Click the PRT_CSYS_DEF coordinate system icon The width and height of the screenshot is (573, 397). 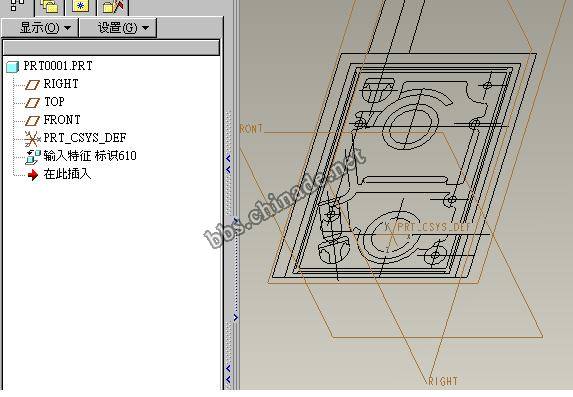[32, 139]
